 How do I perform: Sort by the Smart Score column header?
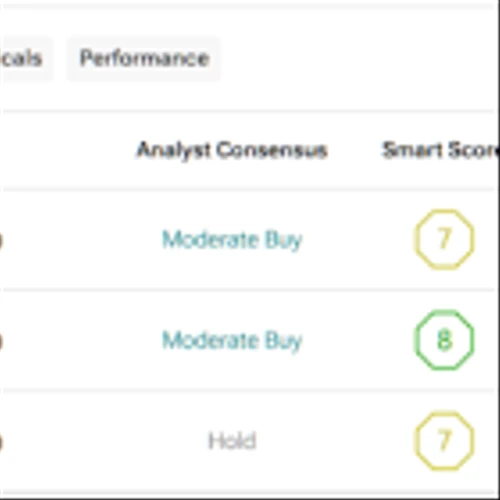[x=439, y=150]
